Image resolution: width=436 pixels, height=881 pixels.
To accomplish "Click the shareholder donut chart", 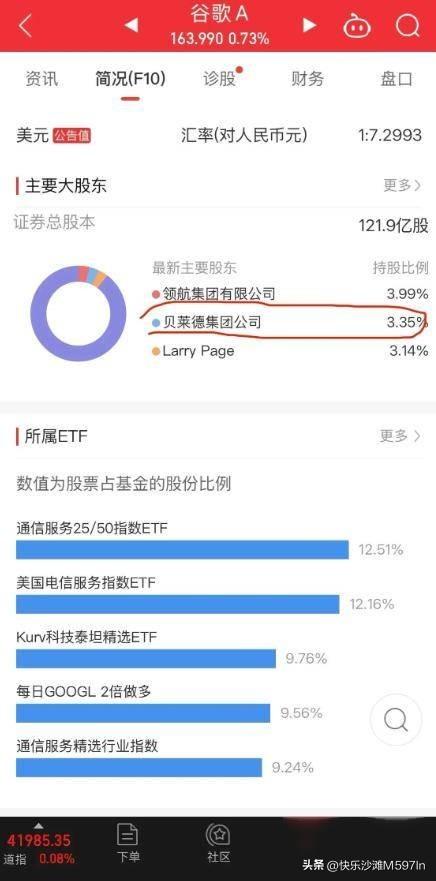I will [x=79, y=314].
